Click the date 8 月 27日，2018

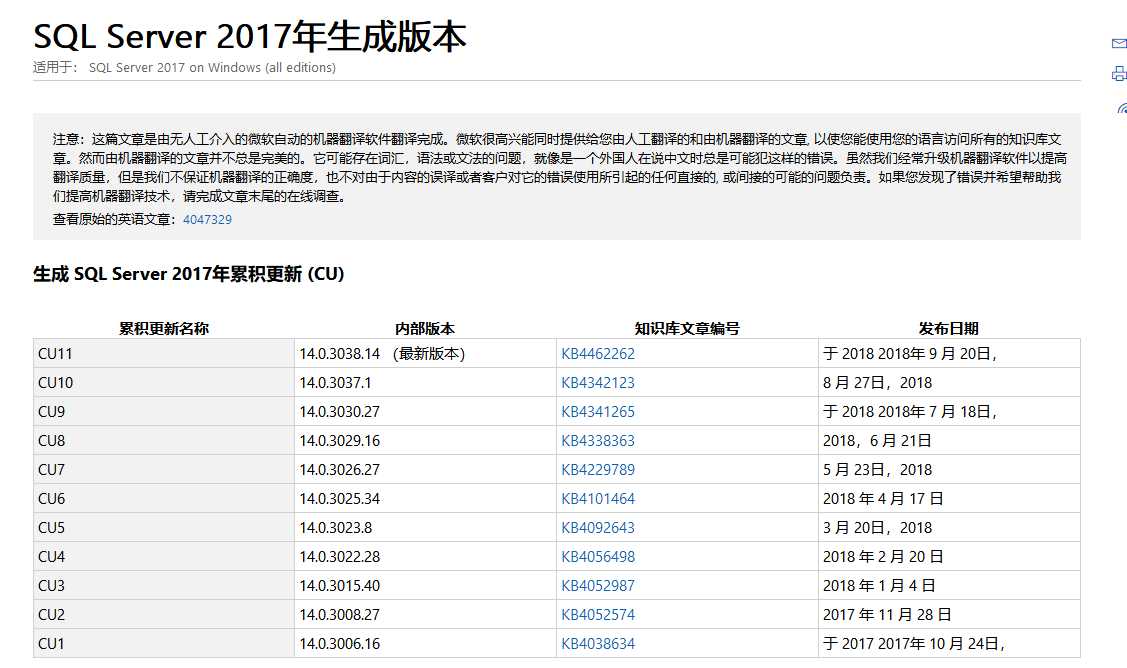tap(877, 383)
